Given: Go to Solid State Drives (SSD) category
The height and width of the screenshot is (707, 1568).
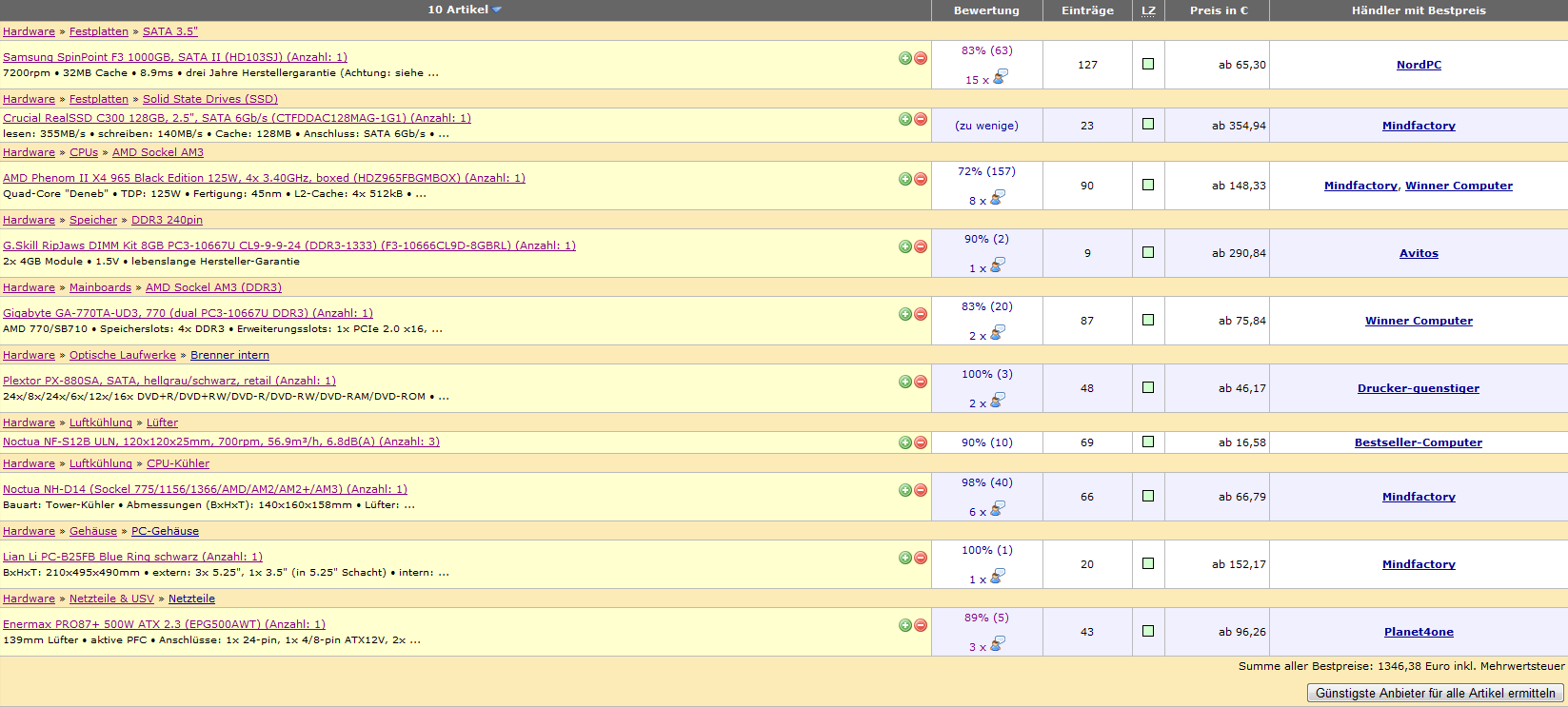Looking at the screenshot, I should pyautogui.click(x=210, y=99).
